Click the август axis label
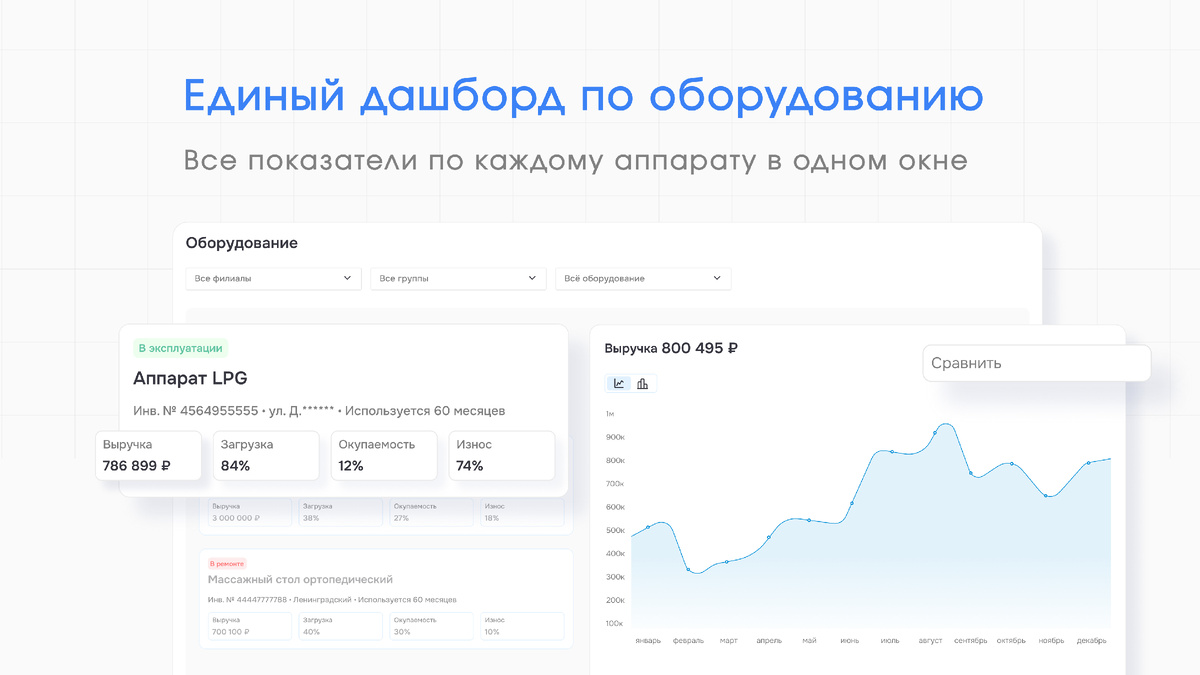The image size is (1200, 675). [930, 641]
